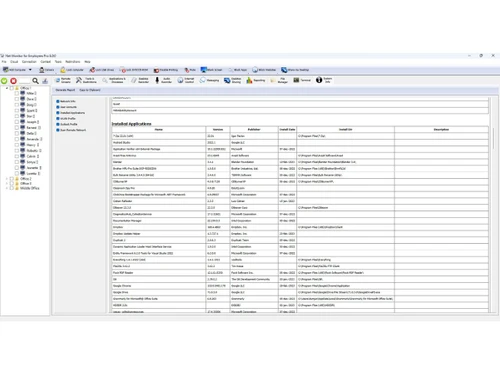This screenshot has width=500, height=375.
Task: Tick the checkbox for Calvin
Action: coord(17,156)
